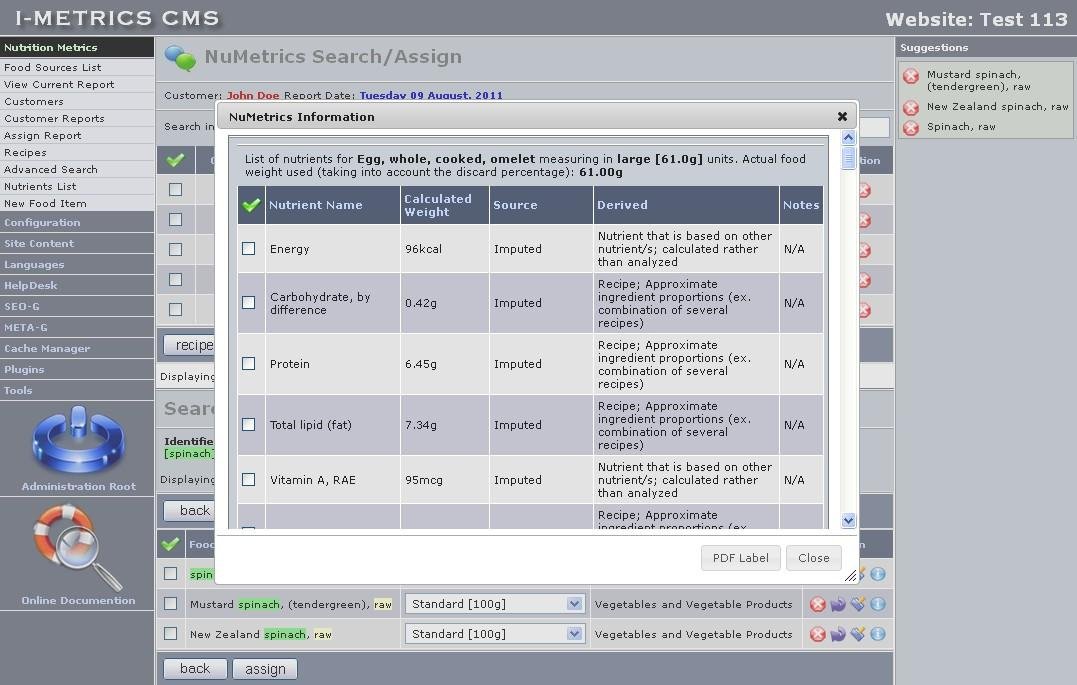This screenshot has height=685, width=1077.
Task: Click the down arrow on the dialog scrollbar
Action: click(847, 520)
